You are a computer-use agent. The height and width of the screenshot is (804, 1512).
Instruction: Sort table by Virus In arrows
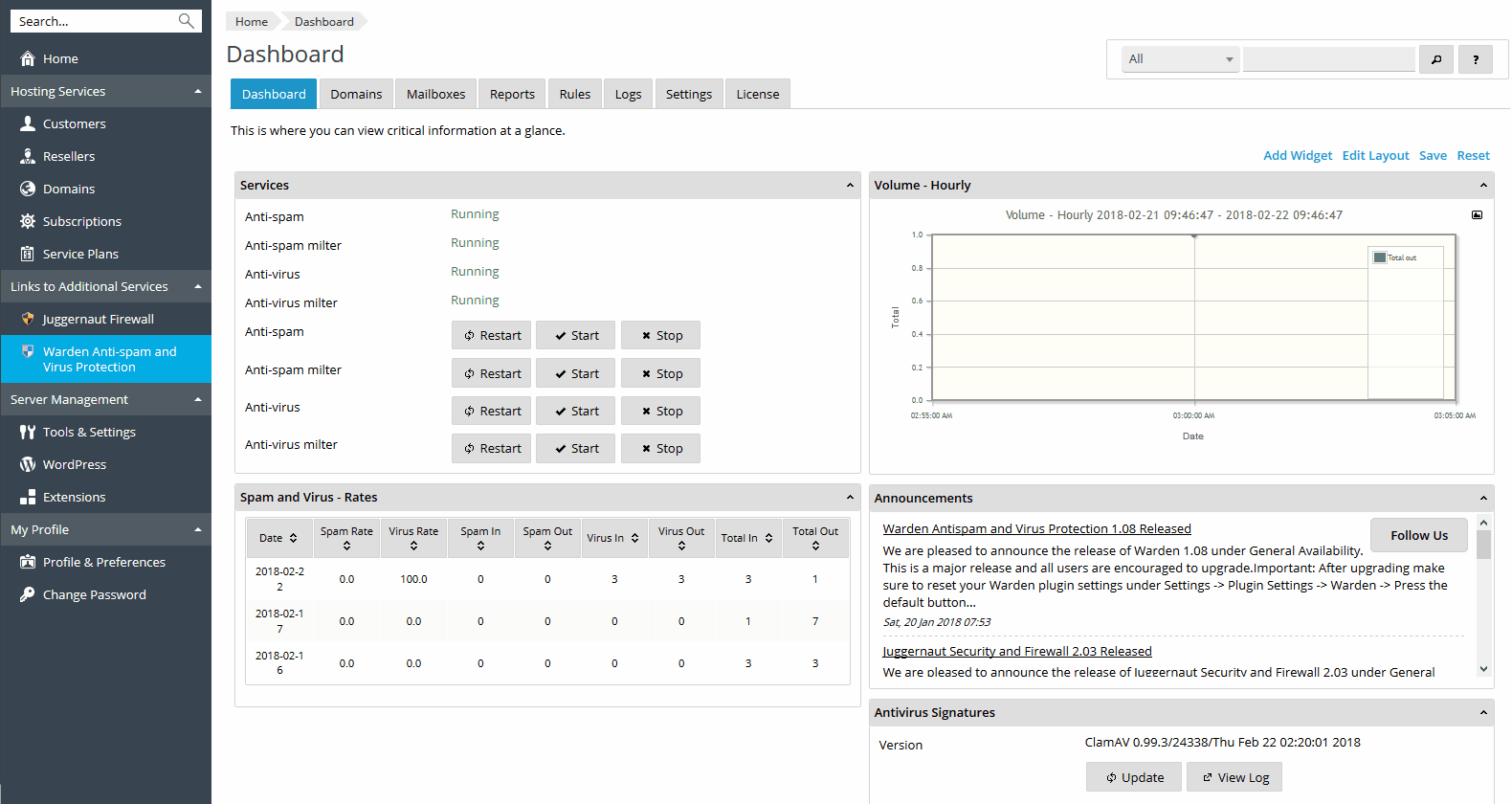pos(634,538)
